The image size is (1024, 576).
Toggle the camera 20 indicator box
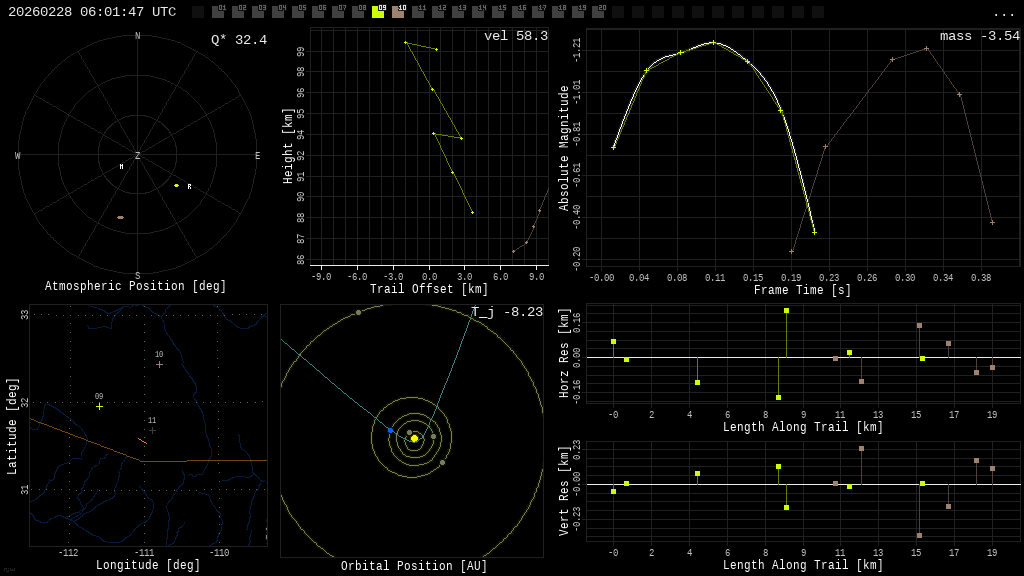[x=598, y=12]
